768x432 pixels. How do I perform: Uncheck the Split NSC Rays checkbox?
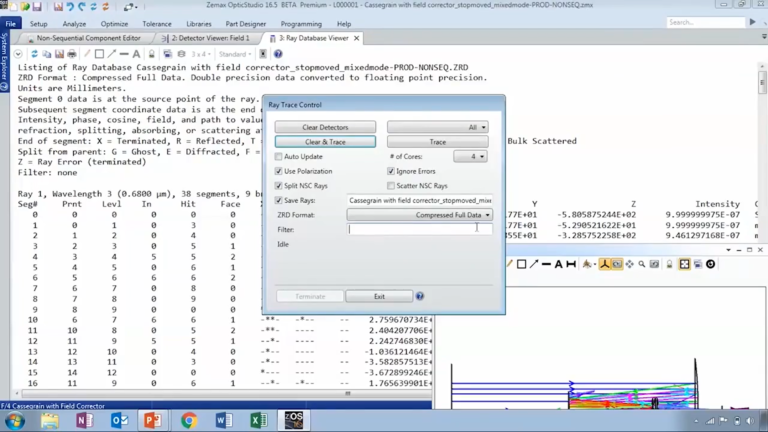tap(279, 186)
